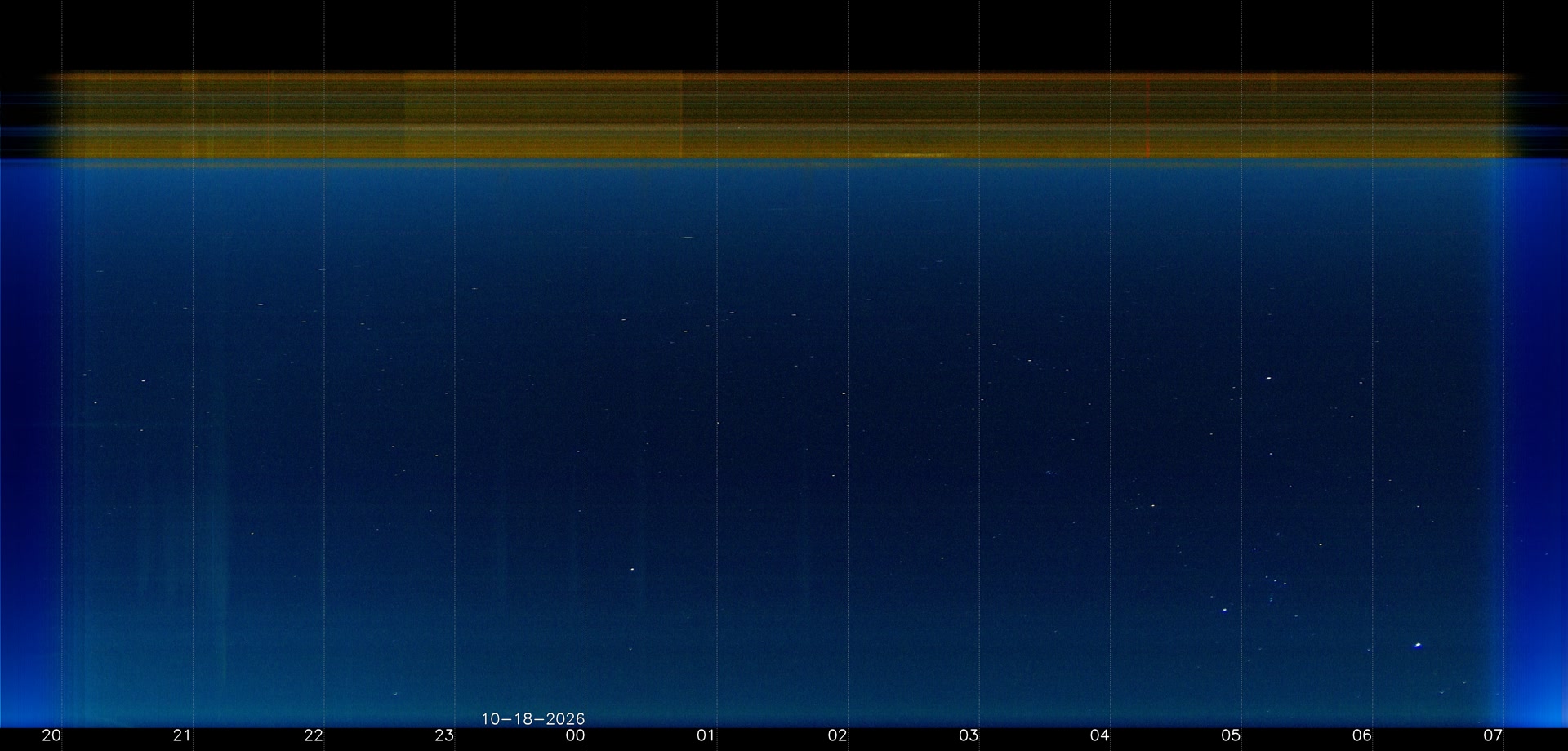Click hour label 01 on time axis
This screenshot has height=751, width=1568.
[706, 735]
